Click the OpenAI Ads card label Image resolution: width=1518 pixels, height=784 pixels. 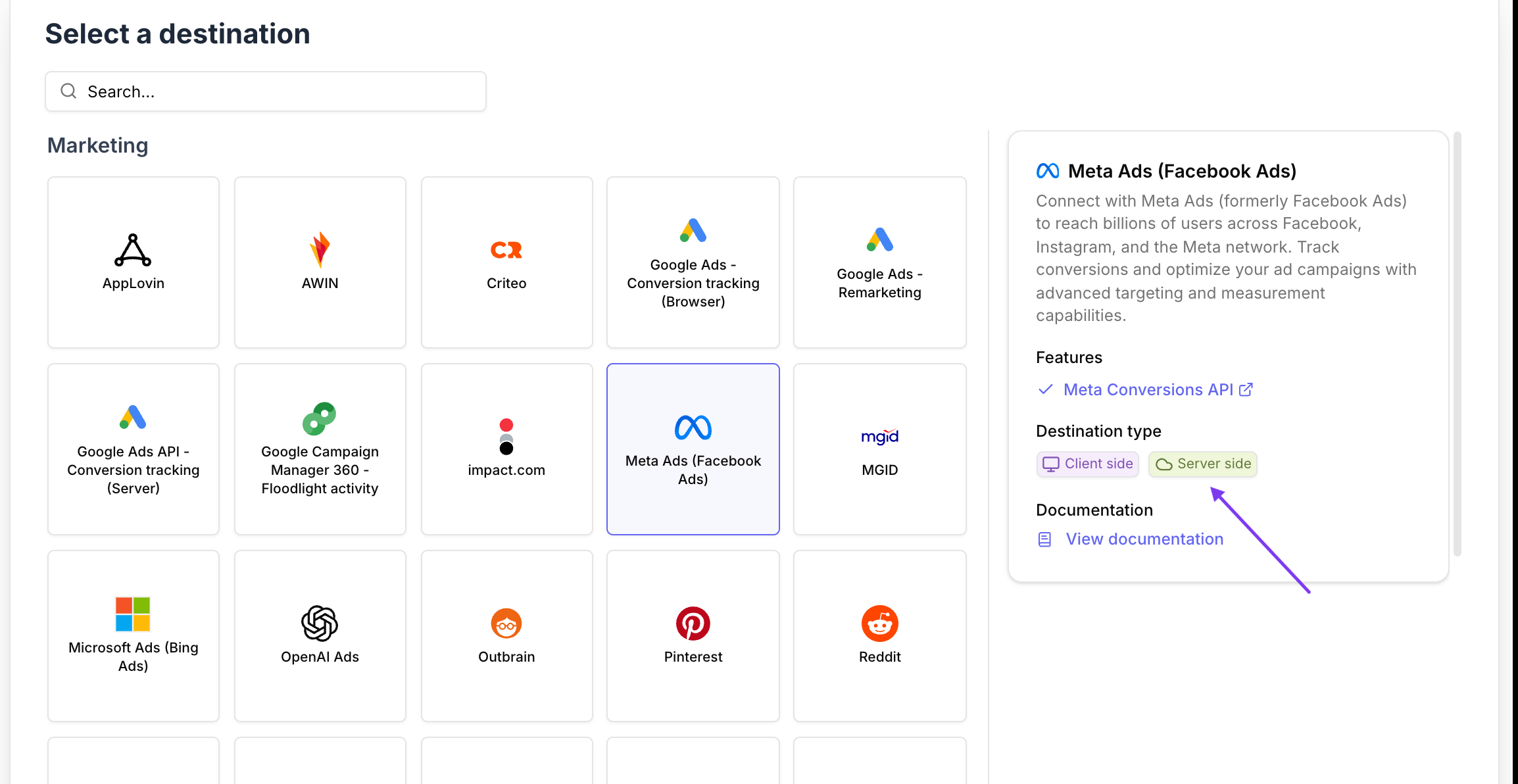pos(320,656)
